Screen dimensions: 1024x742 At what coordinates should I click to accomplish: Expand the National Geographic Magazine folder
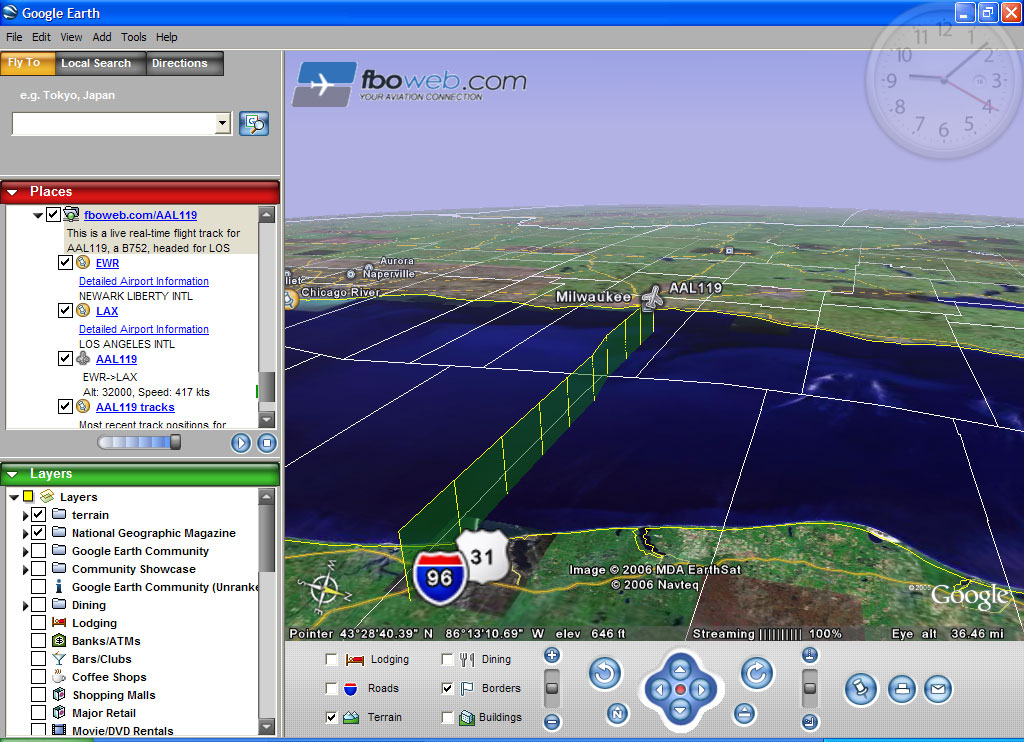point(25,534)
